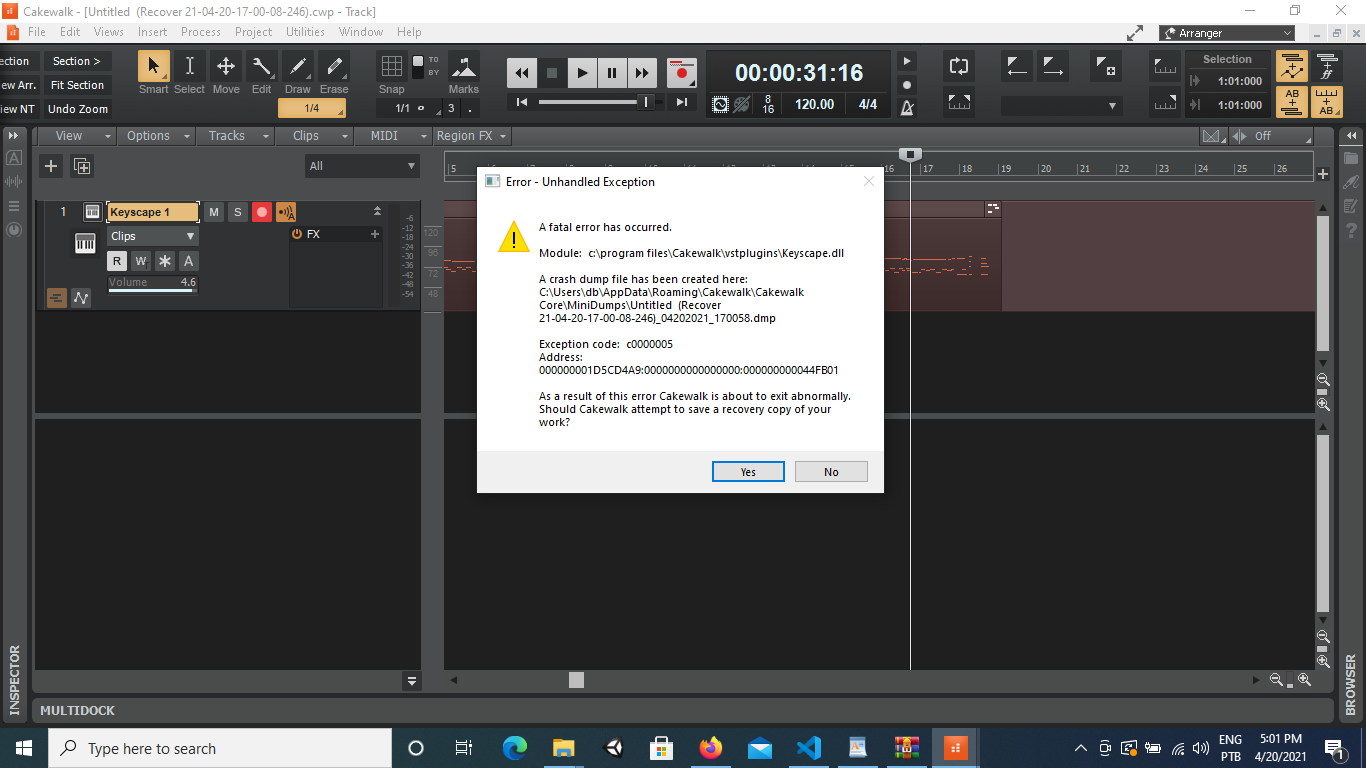Screen dimensions: 1366x768
Task: Adjust Keyscape 1 Volume slider
Action: tap(153, 284)
